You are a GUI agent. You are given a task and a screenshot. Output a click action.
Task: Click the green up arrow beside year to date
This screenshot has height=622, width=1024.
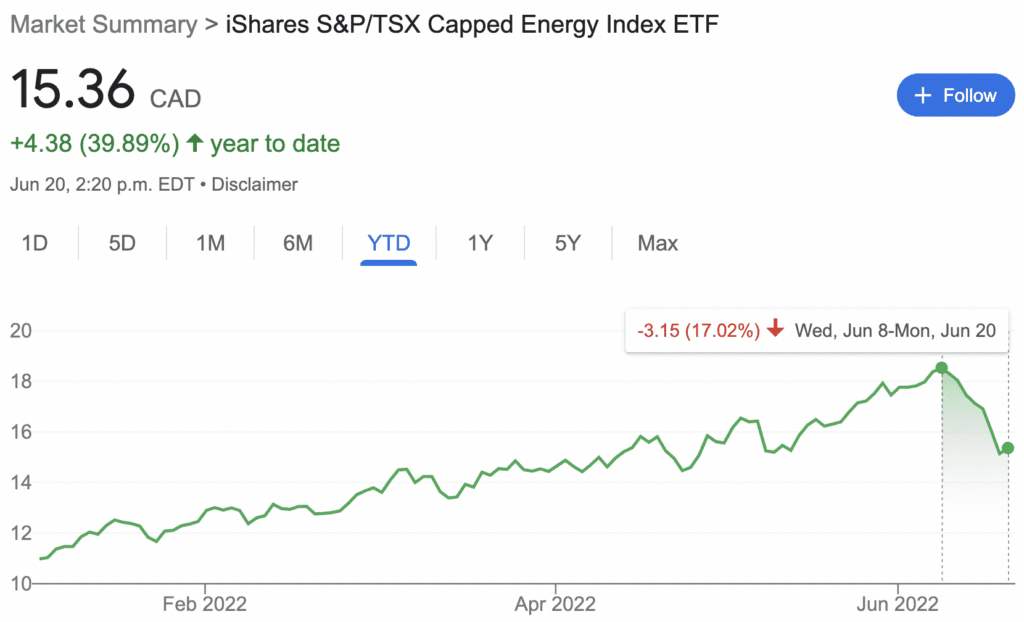[195, 142]
